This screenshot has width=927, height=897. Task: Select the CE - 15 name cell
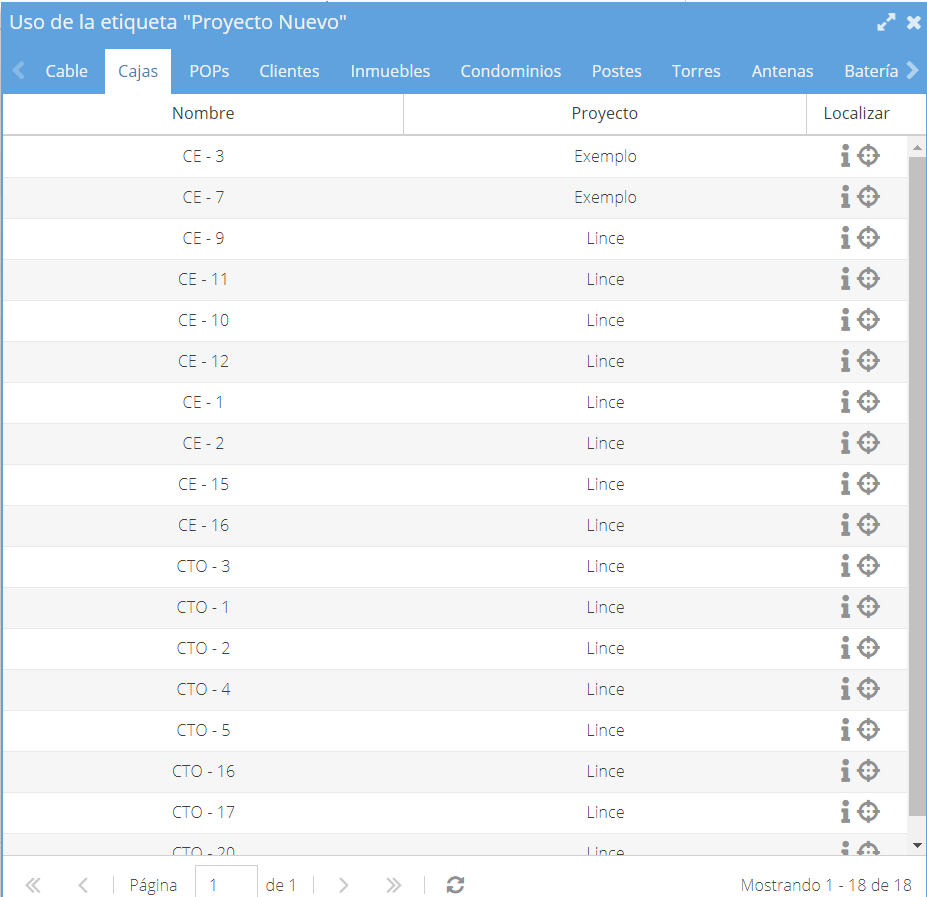pyautogui.click(x=203, y=484)
